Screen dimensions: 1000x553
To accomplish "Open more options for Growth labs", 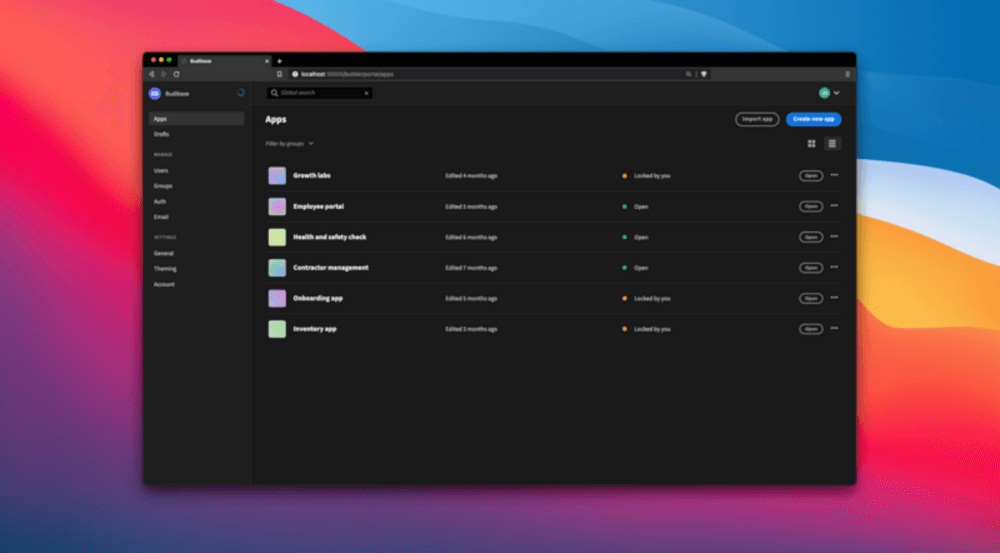I will pos(834,175).
